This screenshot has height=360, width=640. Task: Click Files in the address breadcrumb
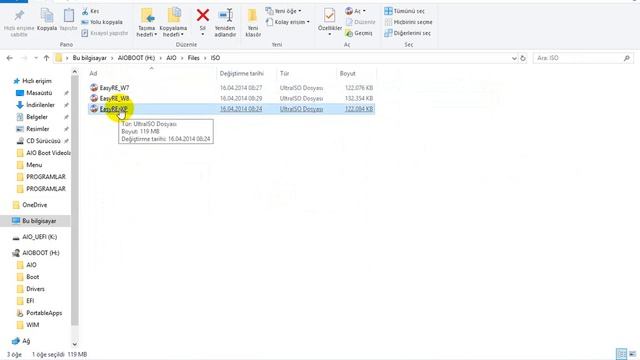pos(193,58)
